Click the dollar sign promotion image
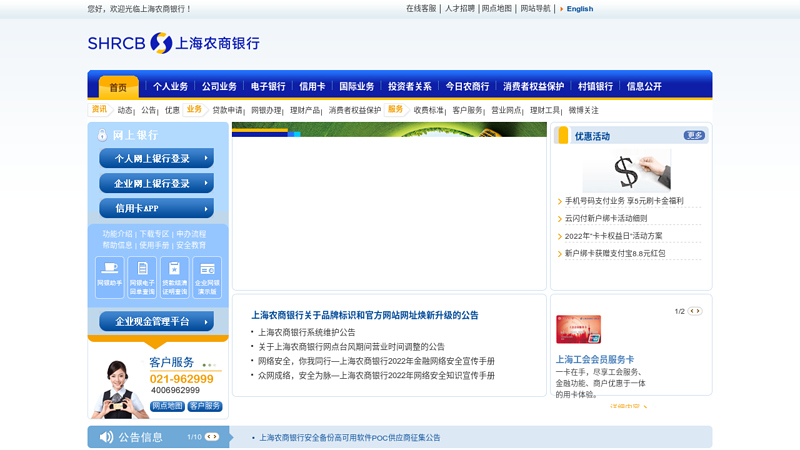The image size is (800, 450). click(627, 170)
